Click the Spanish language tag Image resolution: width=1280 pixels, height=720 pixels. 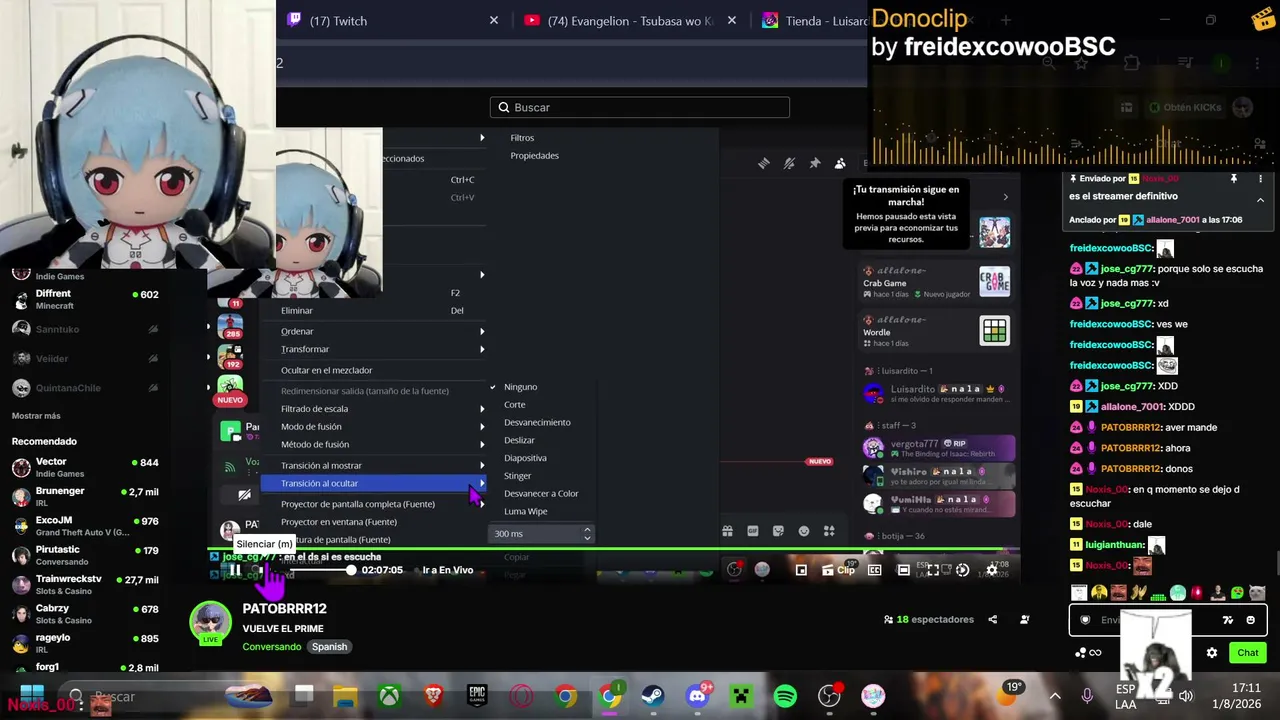click(x=329, y=647)
